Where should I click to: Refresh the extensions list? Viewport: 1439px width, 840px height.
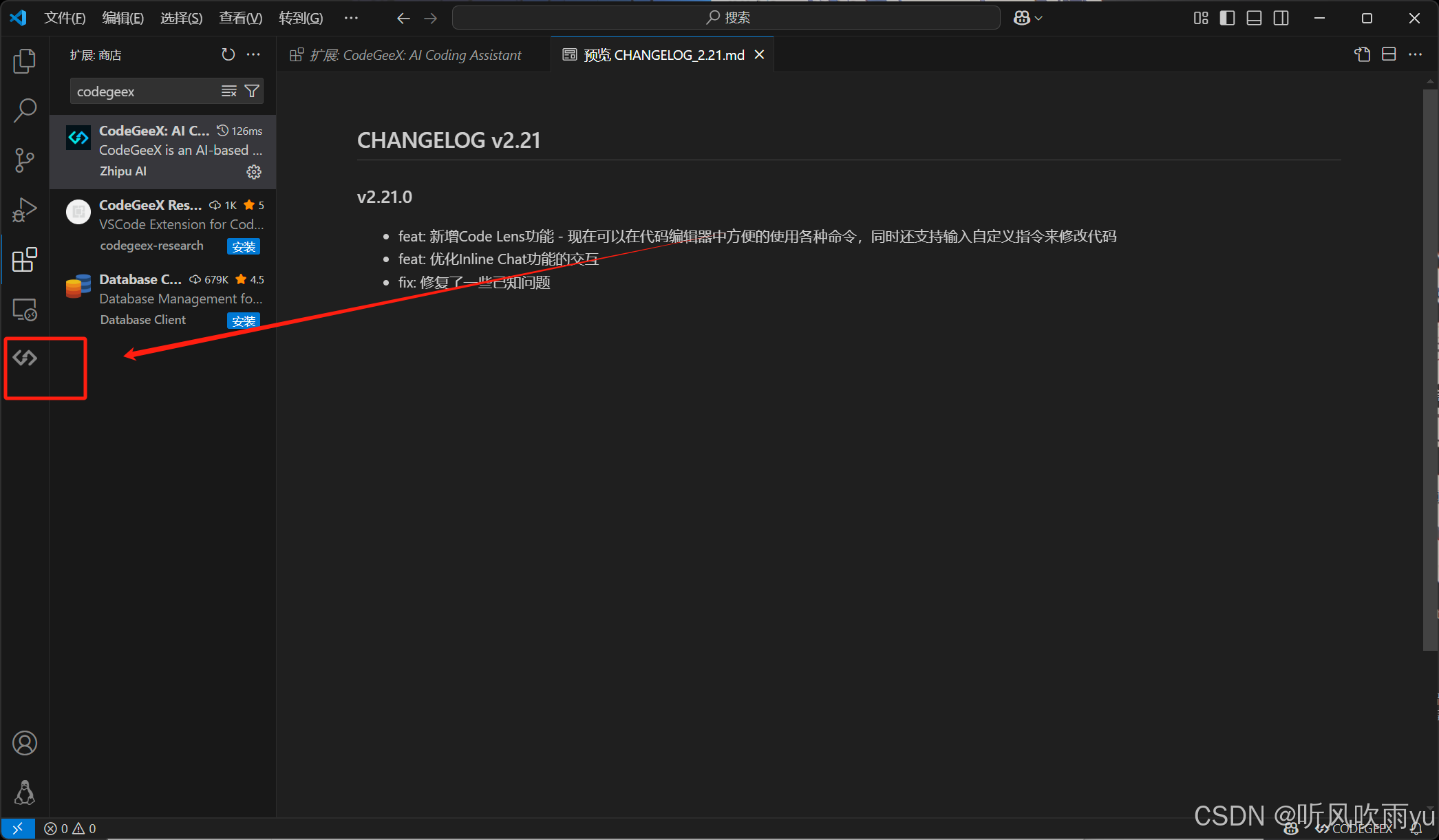pos(228,54)
